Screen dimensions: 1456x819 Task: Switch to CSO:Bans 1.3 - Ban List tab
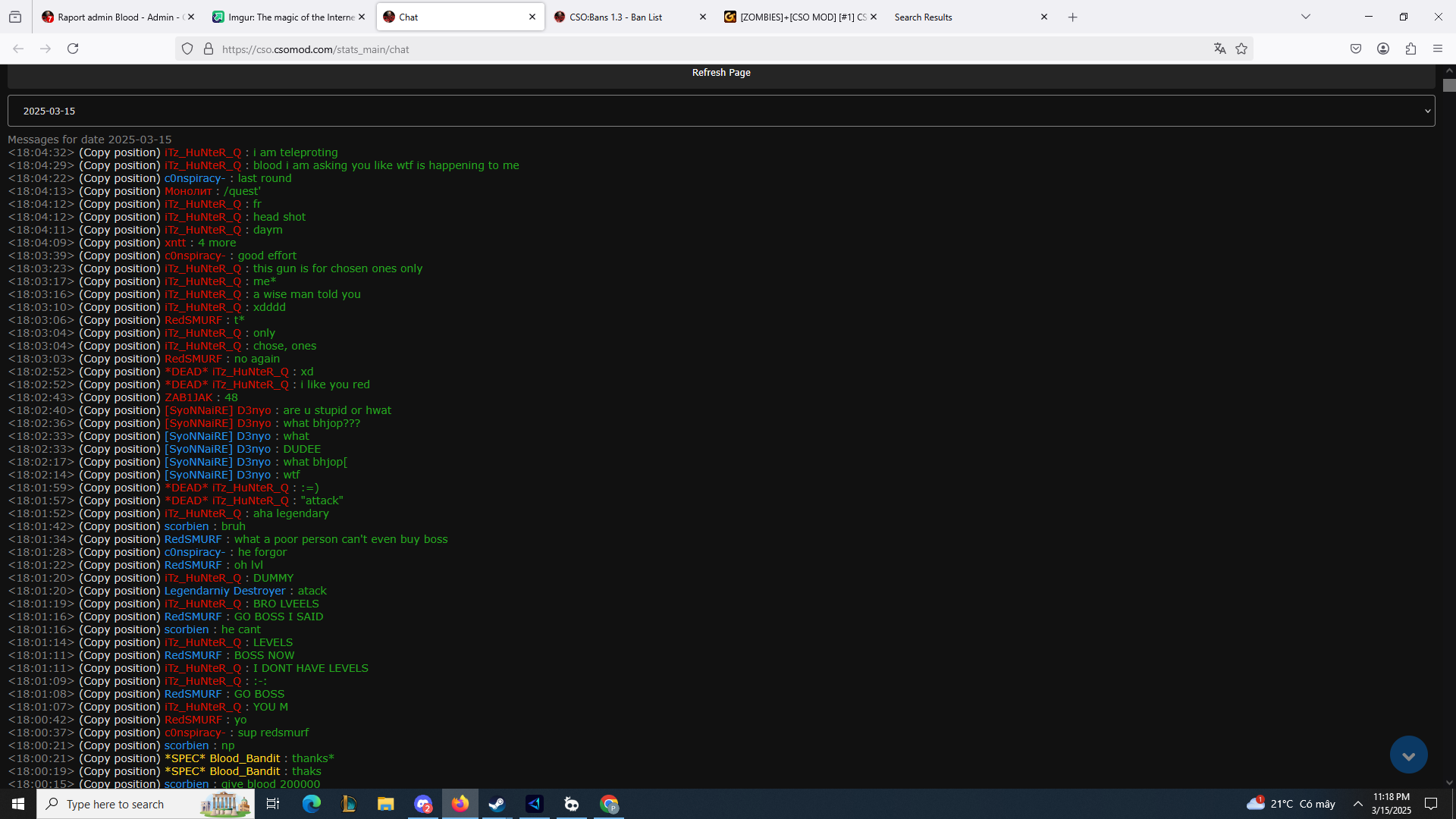(x=616, y=17)
